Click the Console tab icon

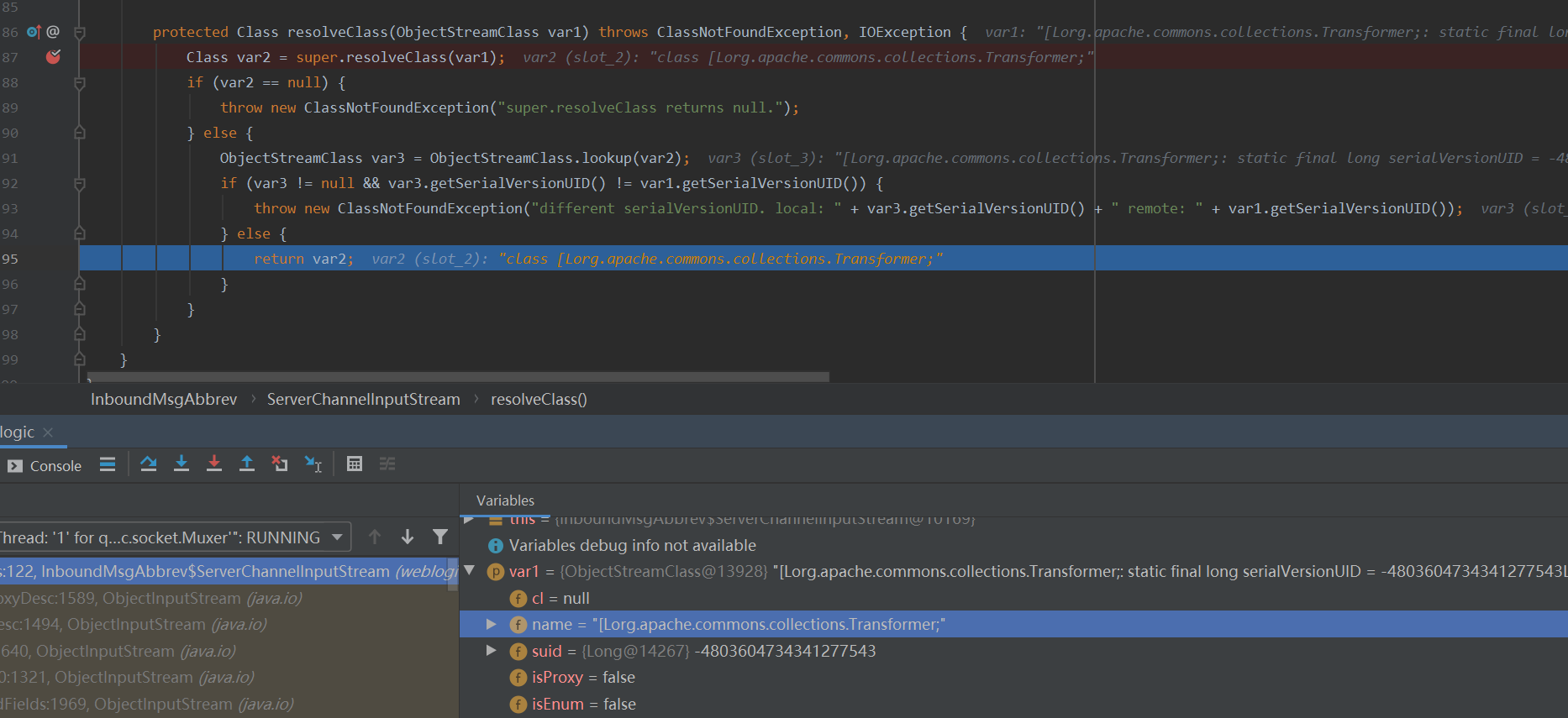coord(15,466)
